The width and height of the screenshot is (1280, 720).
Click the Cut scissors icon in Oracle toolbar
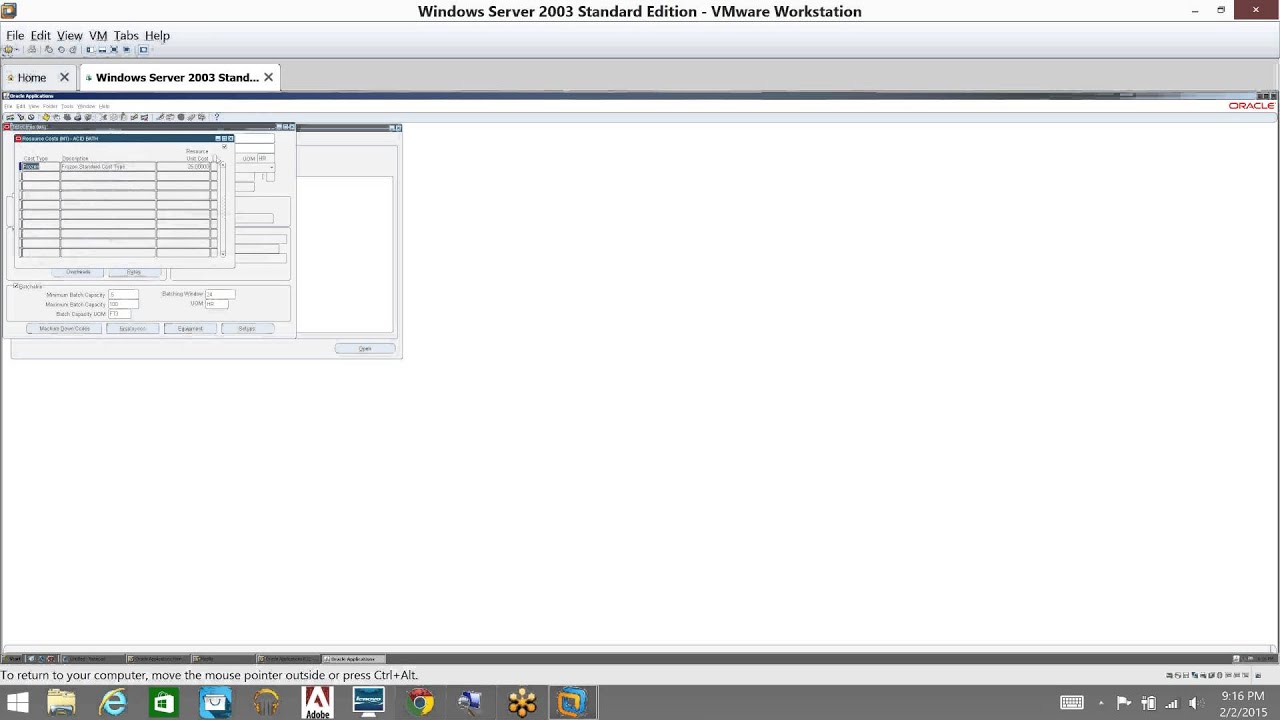103,117
